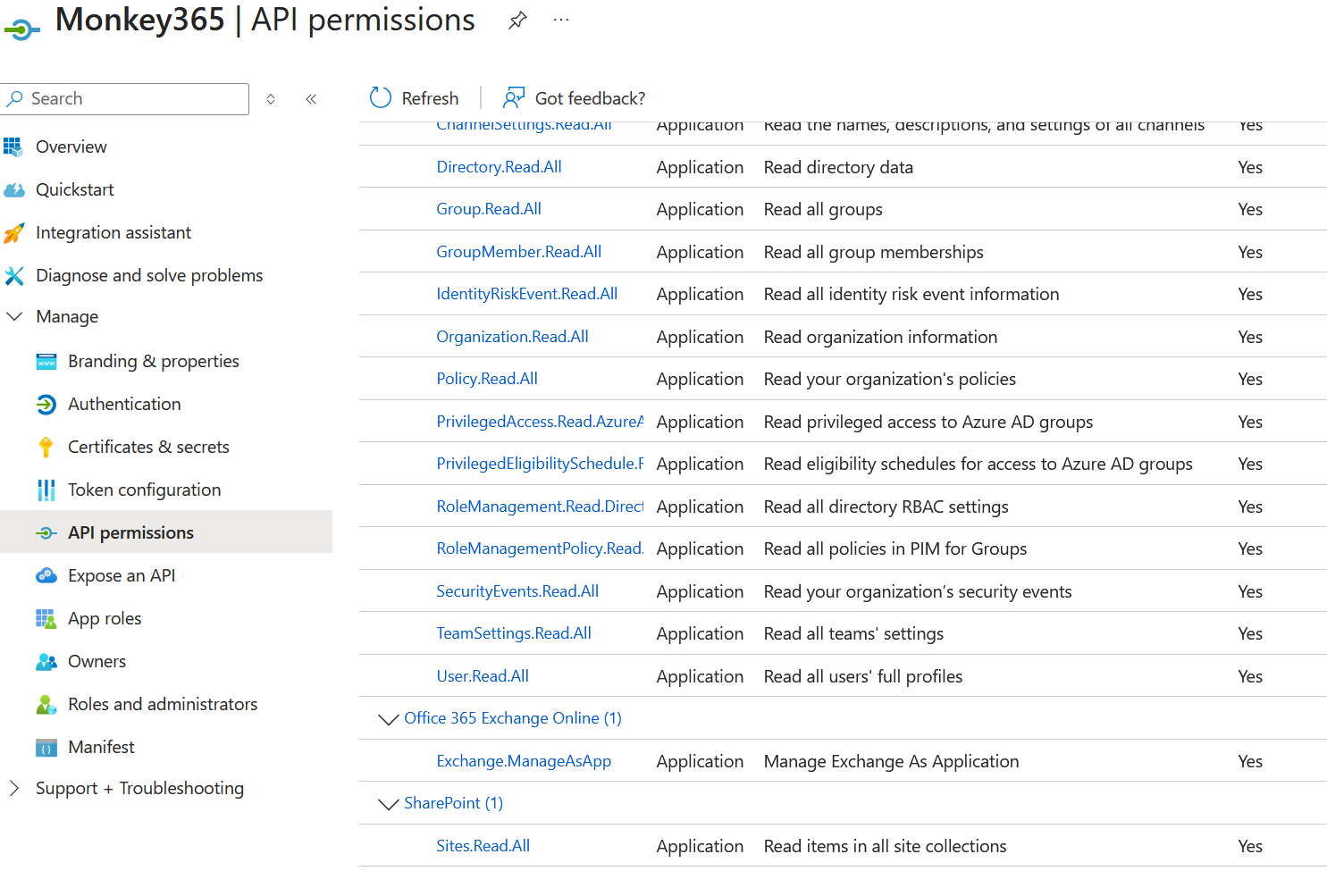This screenshot has width=1327, height=896.
Task: Pin the Monkey365 page with pushpin icon
Action: click(x=517, y=21)
